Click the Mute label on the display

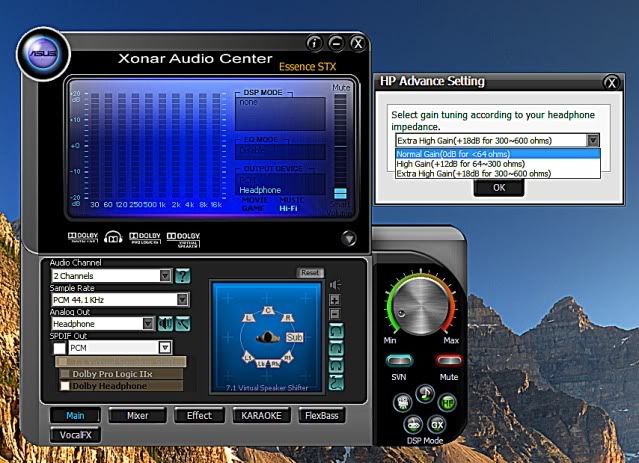(x=341, y=88)
